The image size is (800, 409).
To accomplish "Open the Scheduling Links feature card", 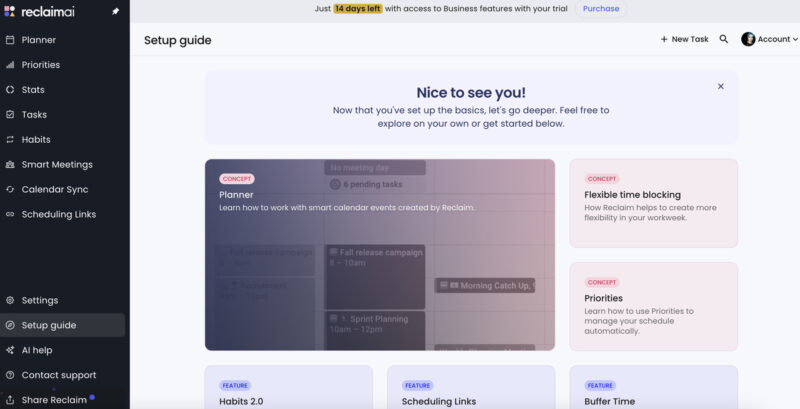I will 471,387.
